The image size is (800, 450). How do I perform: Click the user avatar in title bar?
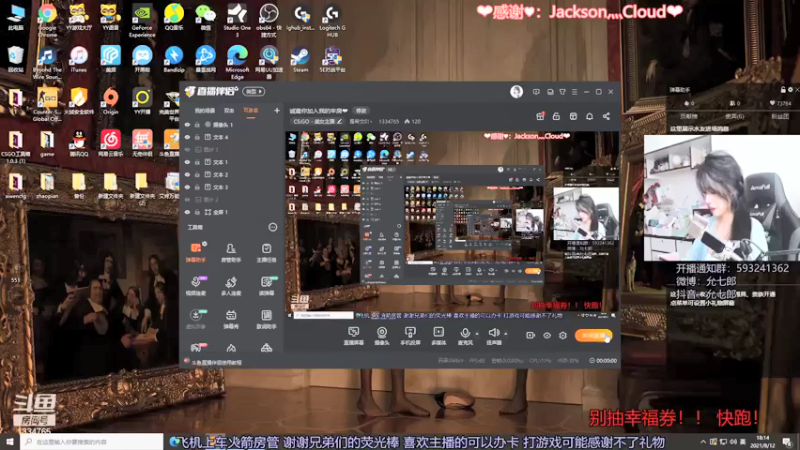click(516, 92)
